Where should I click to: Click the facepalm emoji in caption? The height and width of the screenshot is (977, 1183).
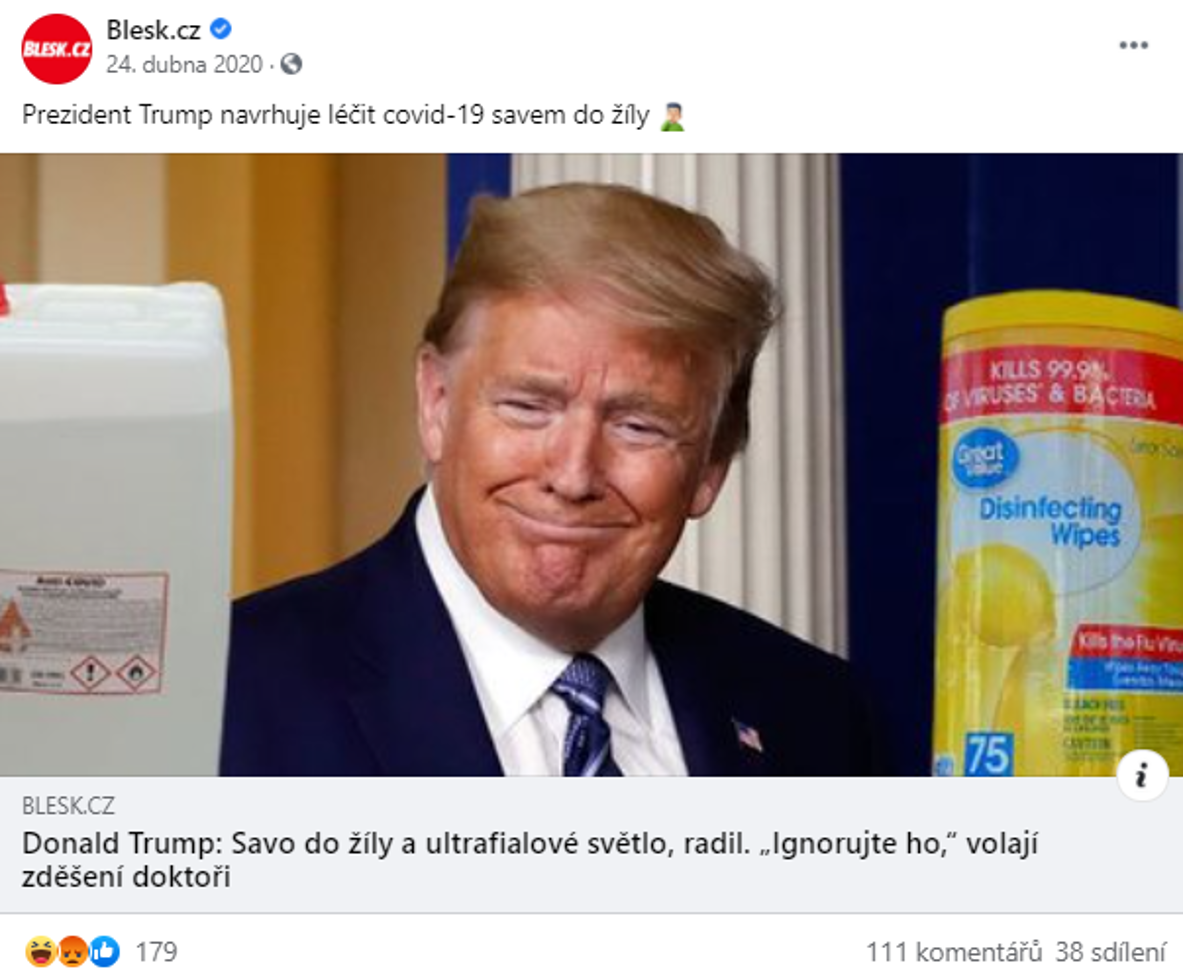coord(671,116)
